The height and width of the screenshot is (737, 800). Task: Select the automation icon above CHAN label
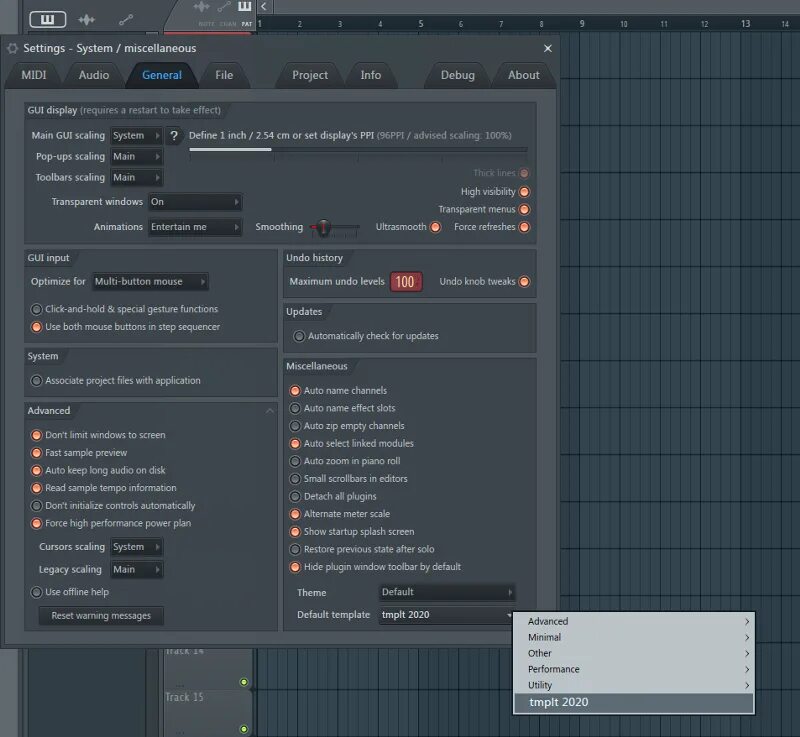click(x=224, y=7)
